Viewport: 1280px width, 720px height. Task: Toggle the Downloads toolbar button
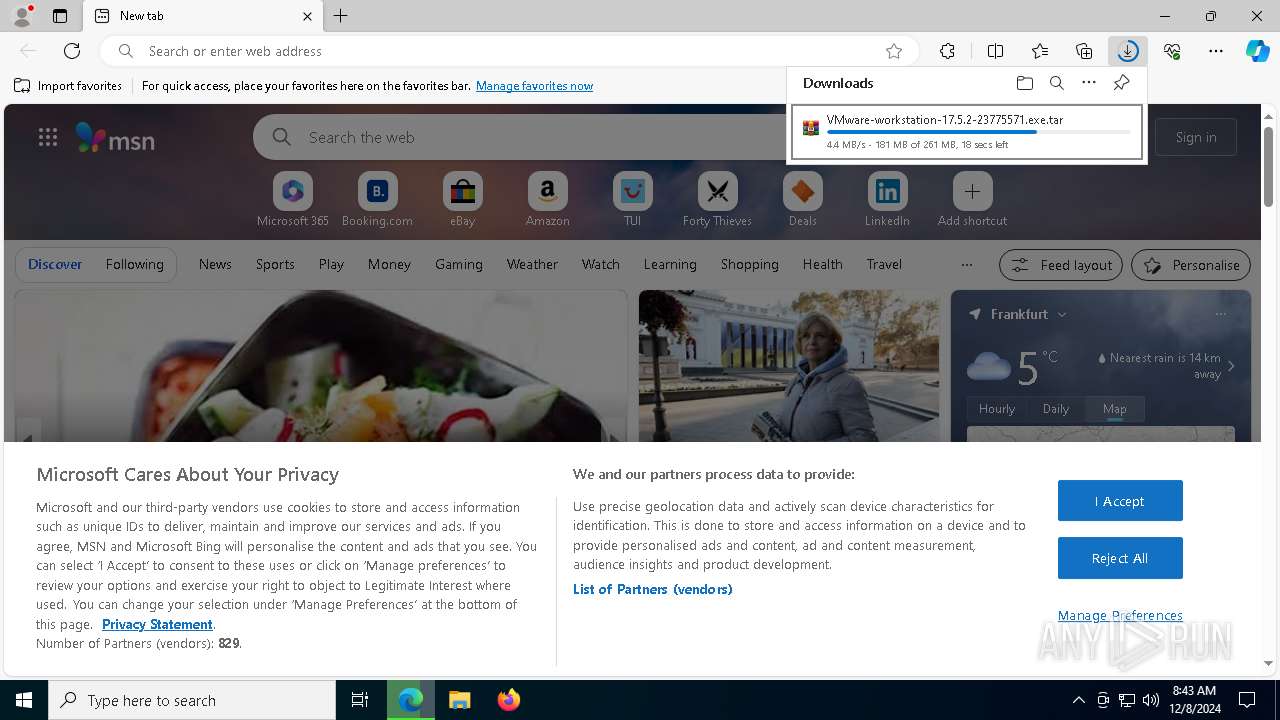(x=1128, y=51)
